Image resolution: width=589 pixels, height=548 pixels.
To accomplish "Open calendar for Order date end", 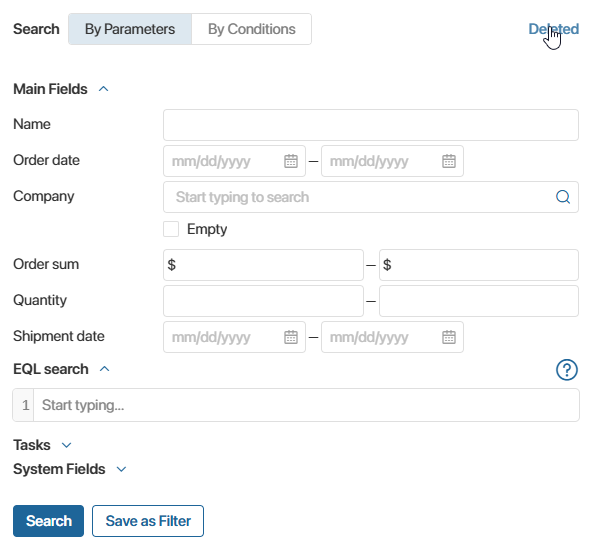I will (449, 161).
